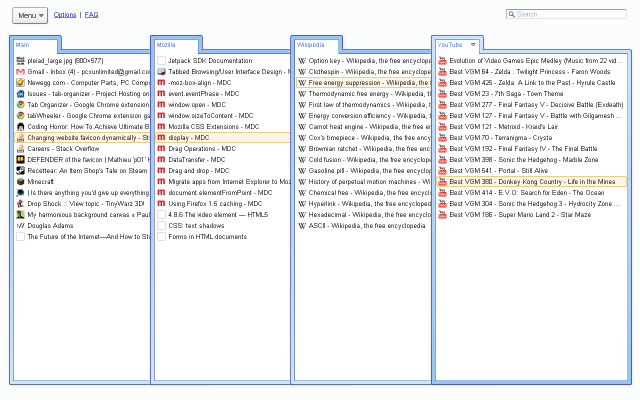This screenshot has height=400, width=640.
Task: Click the DEFENDER of the favicon icon
Action: tap(20, 160)
